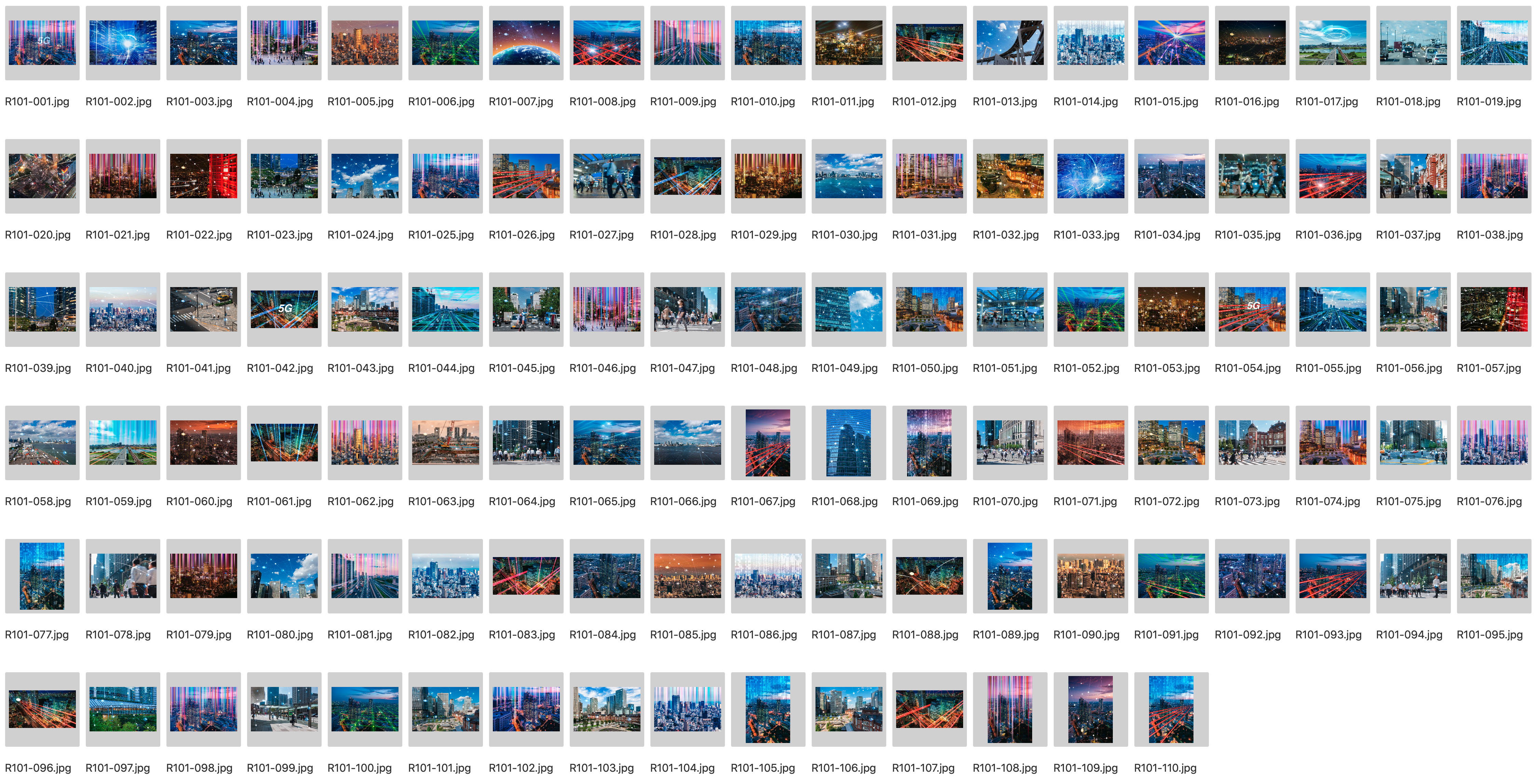Click the file name R101-091.jpg
Image resolution: width=1538 pixels, height=784 pixels.
coord(1166,634)
